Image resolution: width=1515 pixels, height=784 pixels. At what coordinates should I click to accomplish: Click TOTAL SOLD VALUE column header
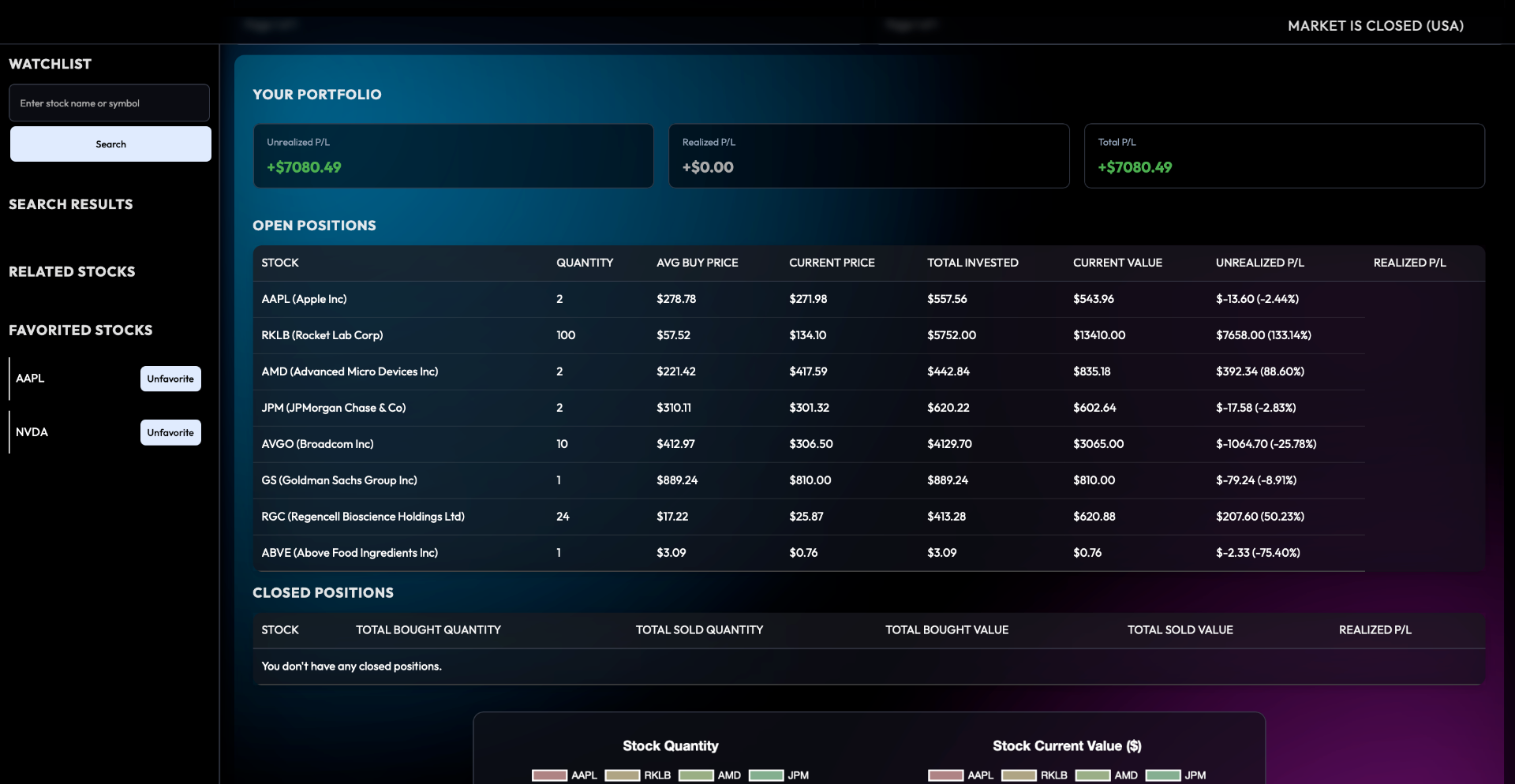click(1180, 630)
